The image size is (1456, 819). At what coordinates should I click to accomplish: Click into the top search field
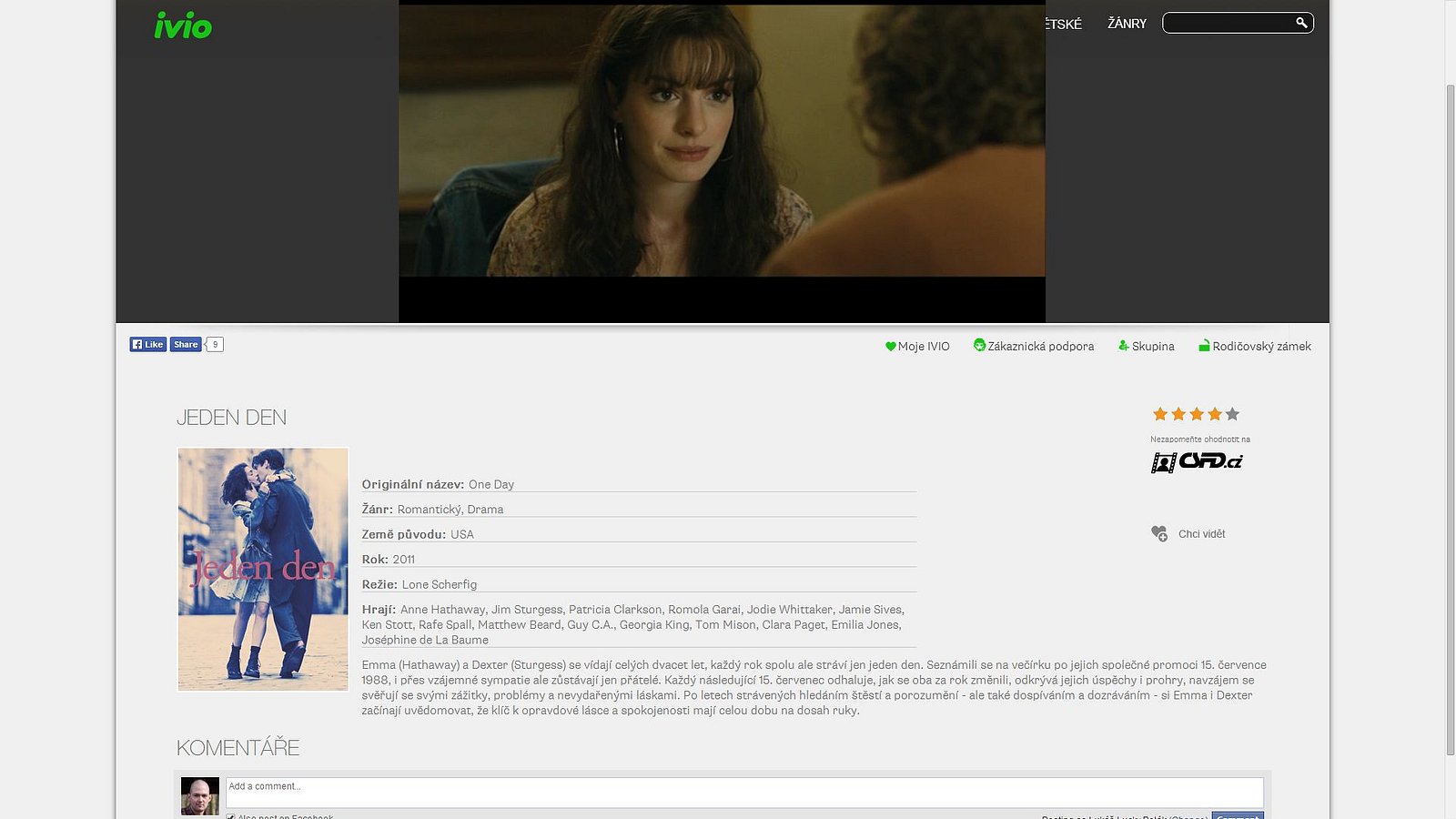[1227, 23]
